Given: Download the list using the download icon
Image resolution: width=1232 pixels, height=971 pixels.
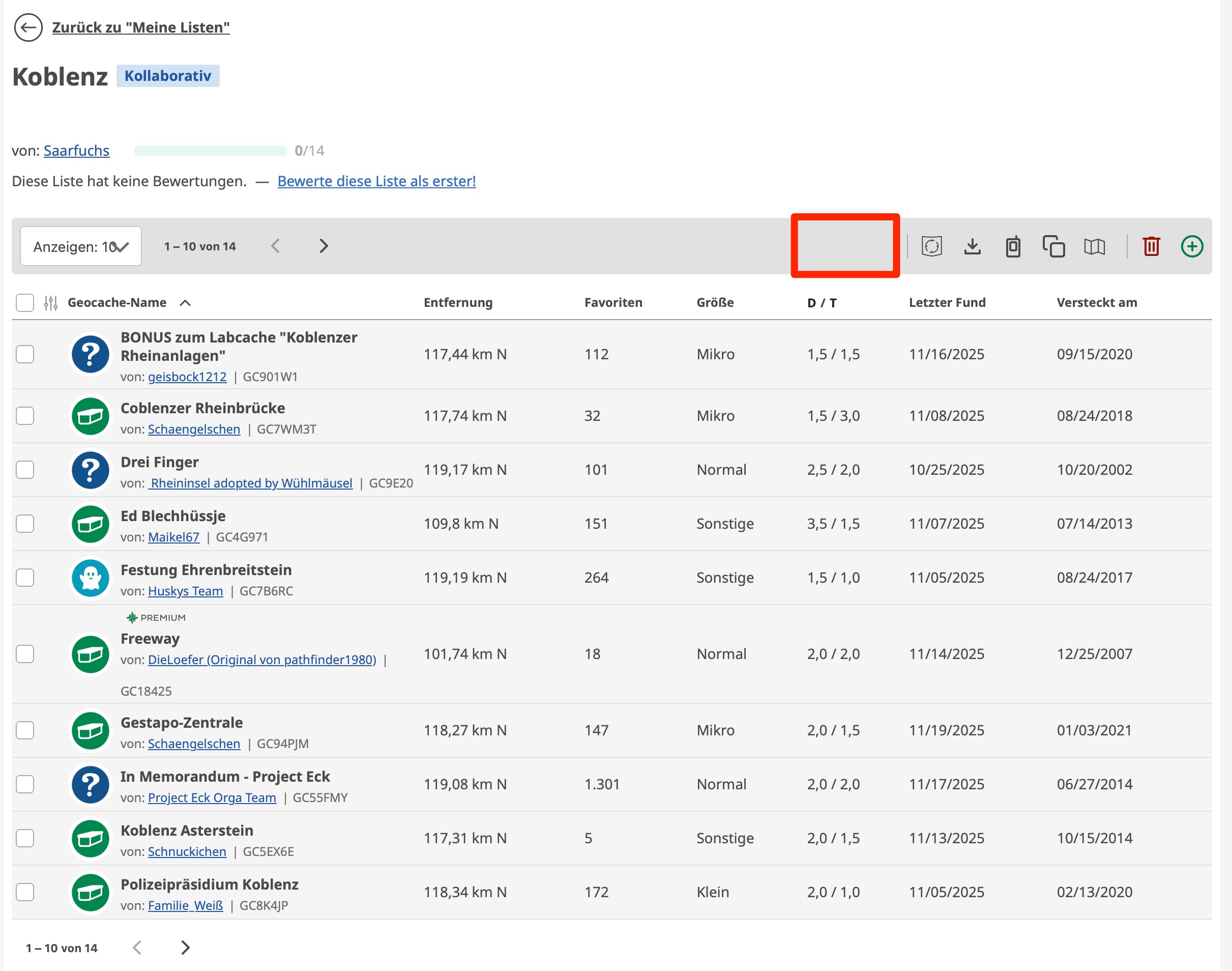Looking at the screenshot, I should 972,246.
